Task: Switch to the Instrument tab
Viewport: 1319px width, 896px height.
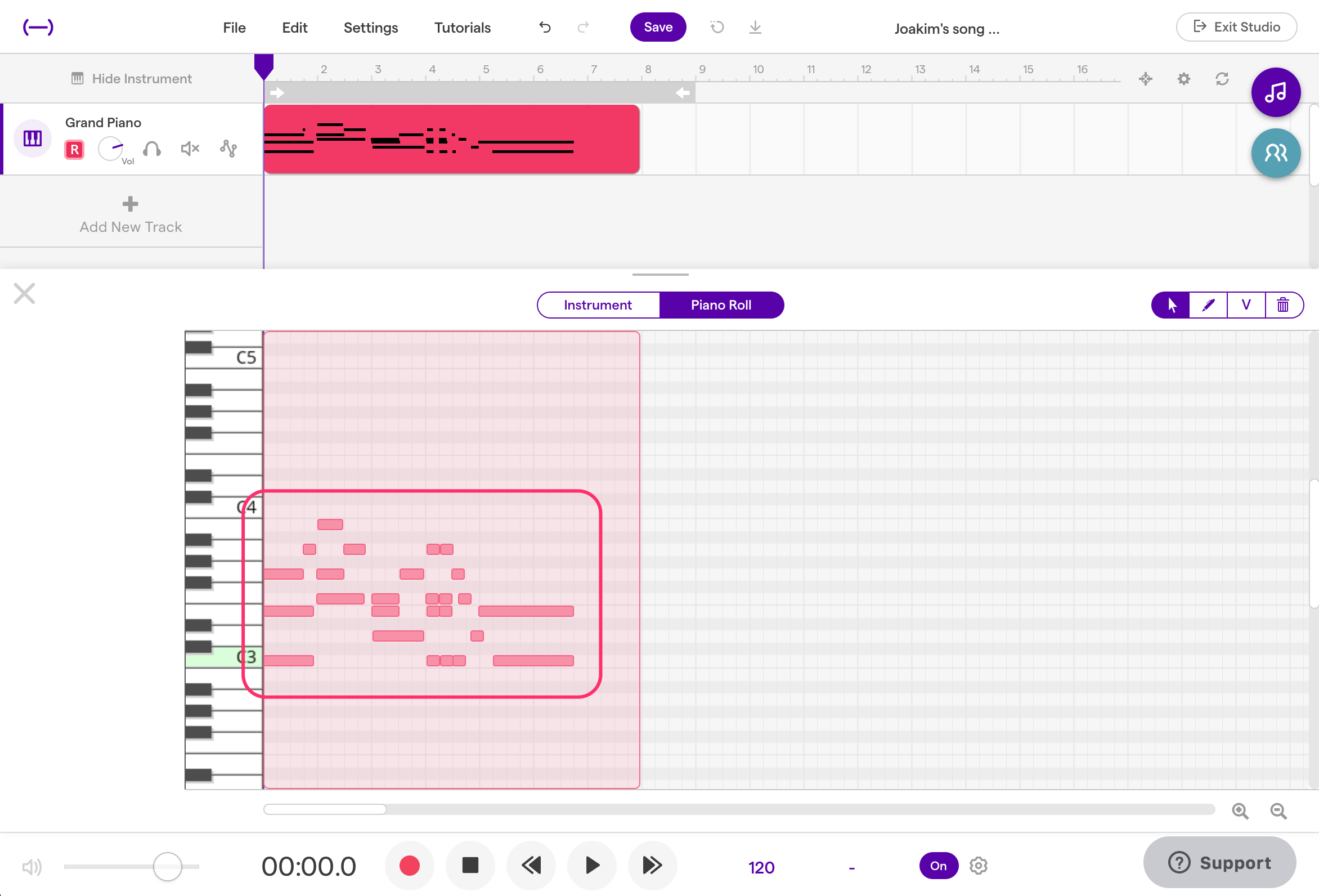Action: pos(598,305)
